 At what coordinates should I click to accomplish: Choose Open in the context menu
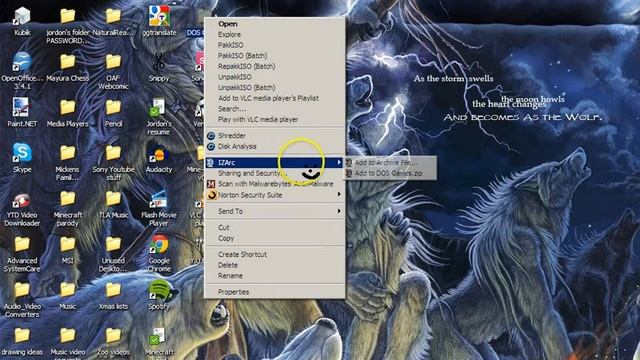274,24
